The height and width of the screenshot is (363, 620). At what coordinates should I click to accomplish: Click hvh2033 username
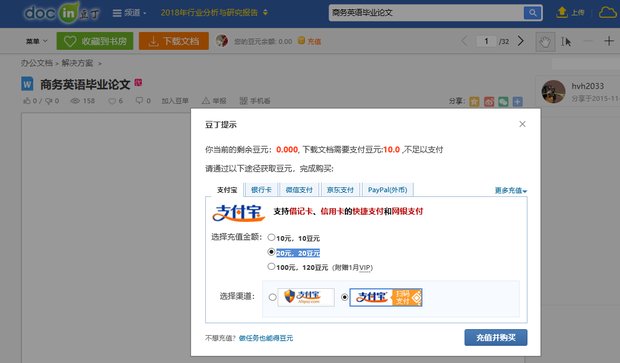[588, 86]
